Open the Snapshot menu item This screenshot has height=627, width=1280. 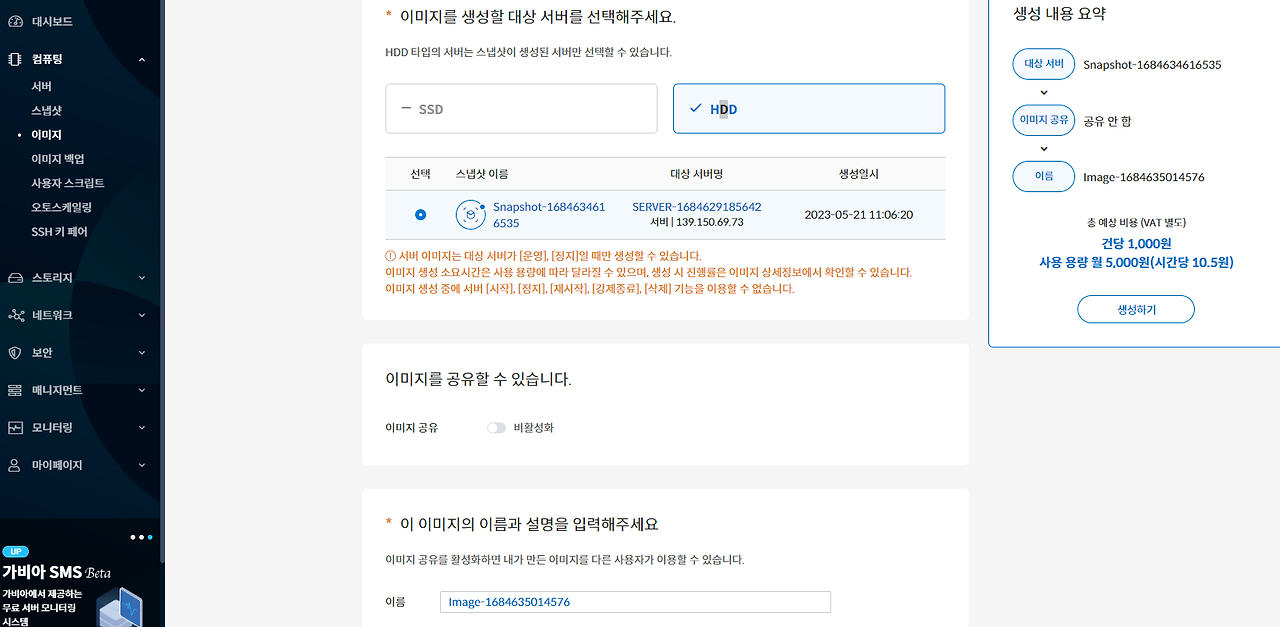(47, 111)
